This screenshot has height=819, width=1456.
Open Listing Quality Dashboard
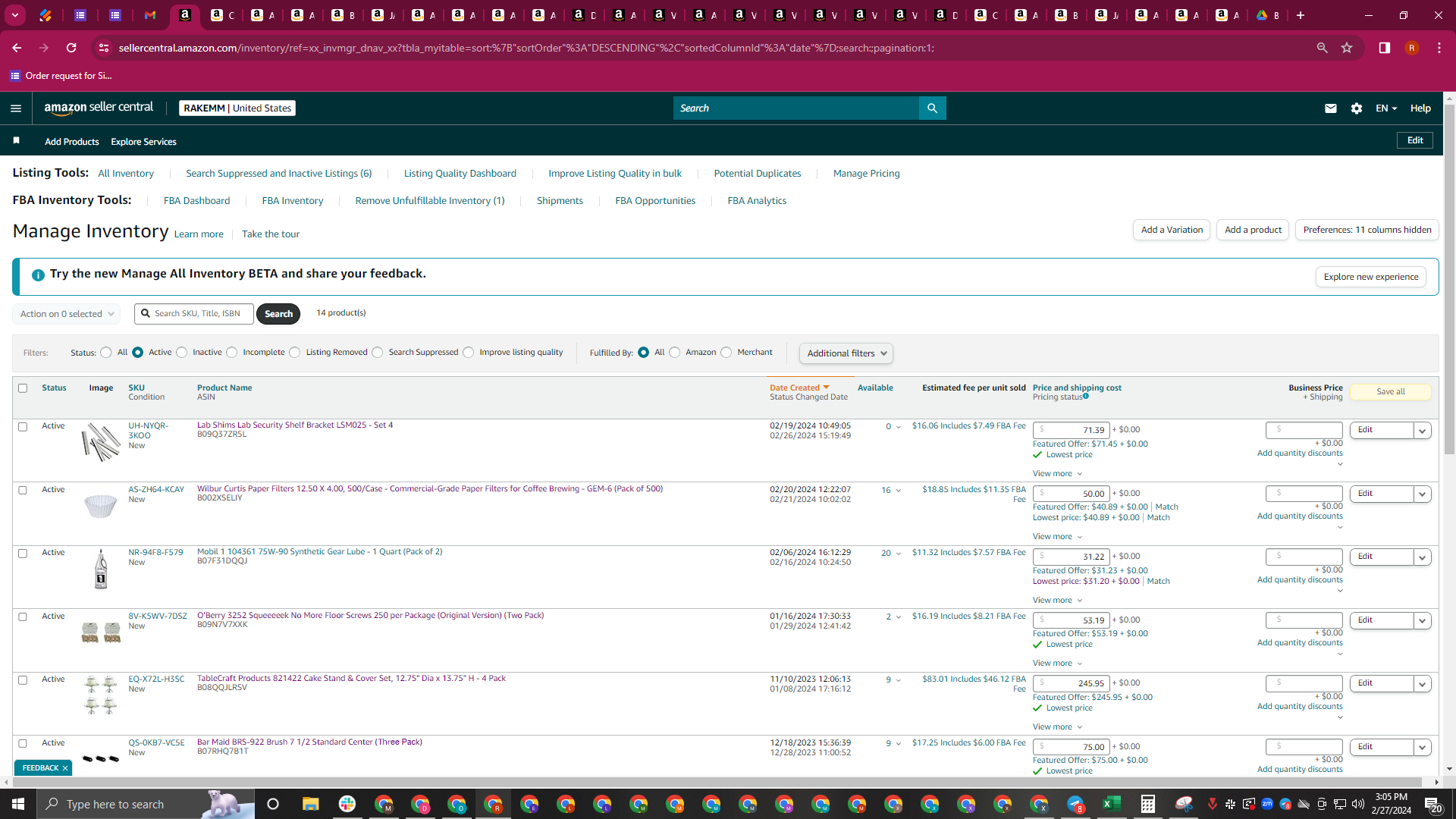(x=460, y=174)
